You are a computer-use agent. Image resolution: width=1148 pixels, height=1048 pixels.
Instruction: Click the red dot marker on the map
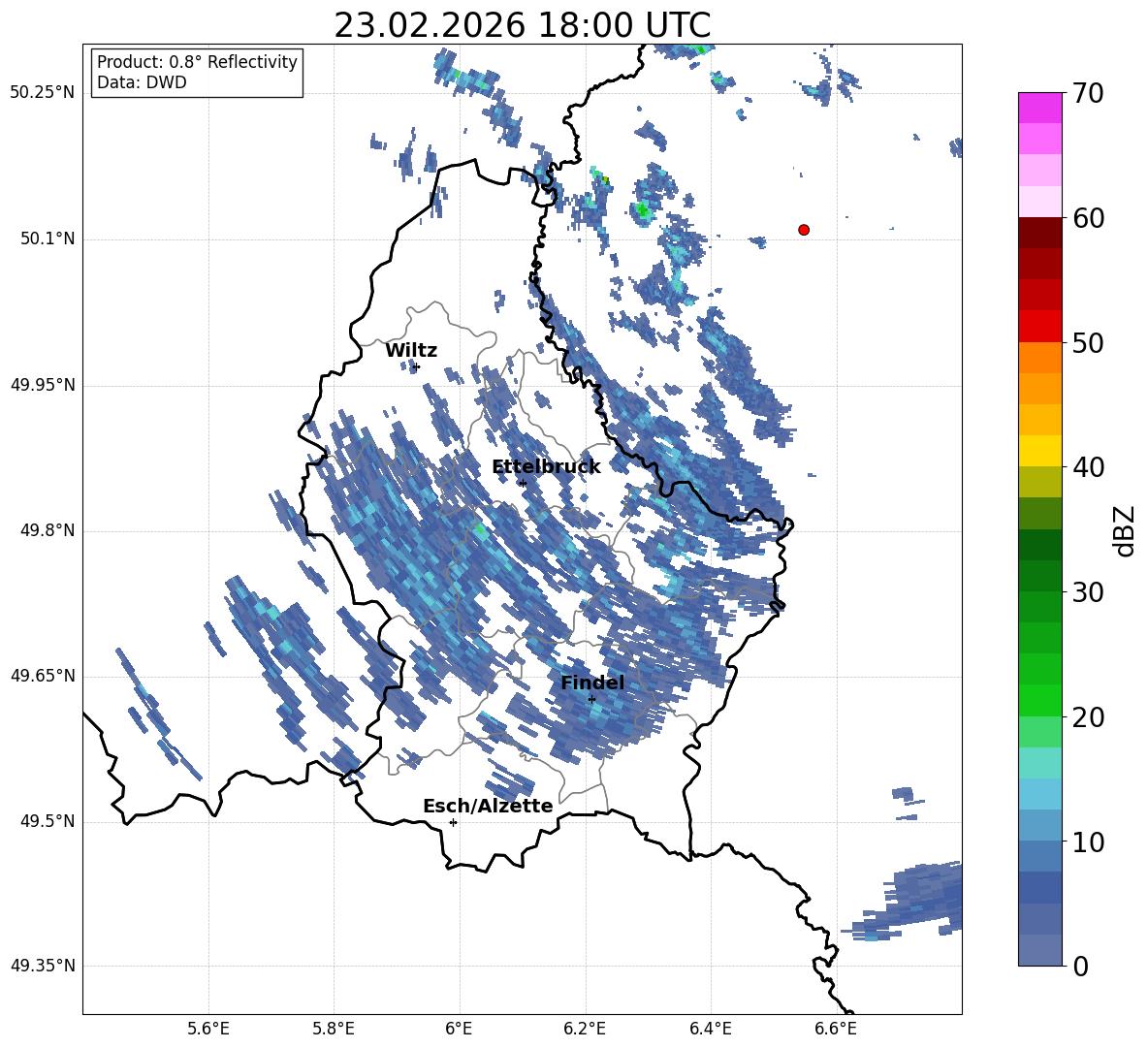click(x=803, y=230)
